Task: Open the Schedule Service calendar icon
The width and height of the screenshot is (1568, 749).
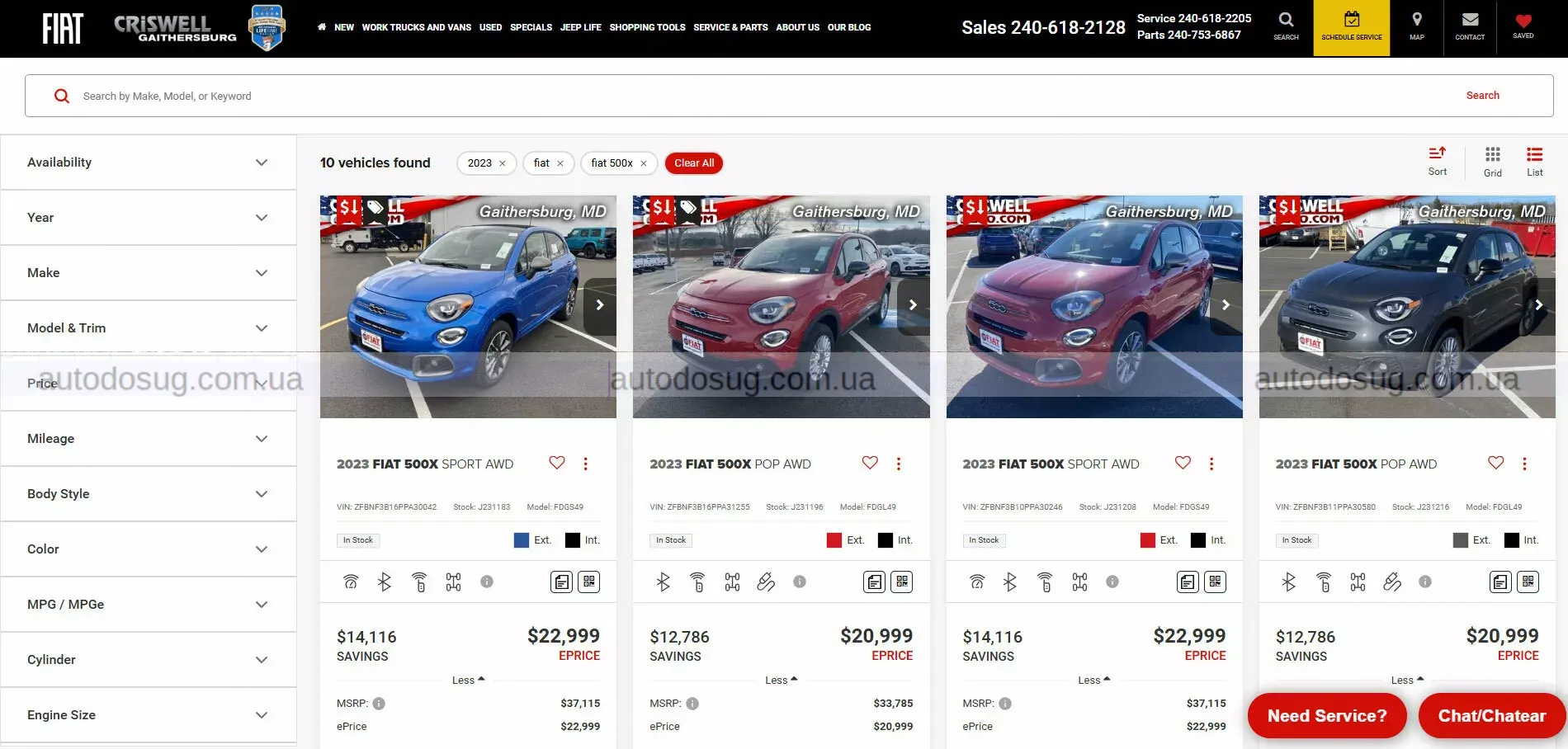Action: (x=1351, y=27)
